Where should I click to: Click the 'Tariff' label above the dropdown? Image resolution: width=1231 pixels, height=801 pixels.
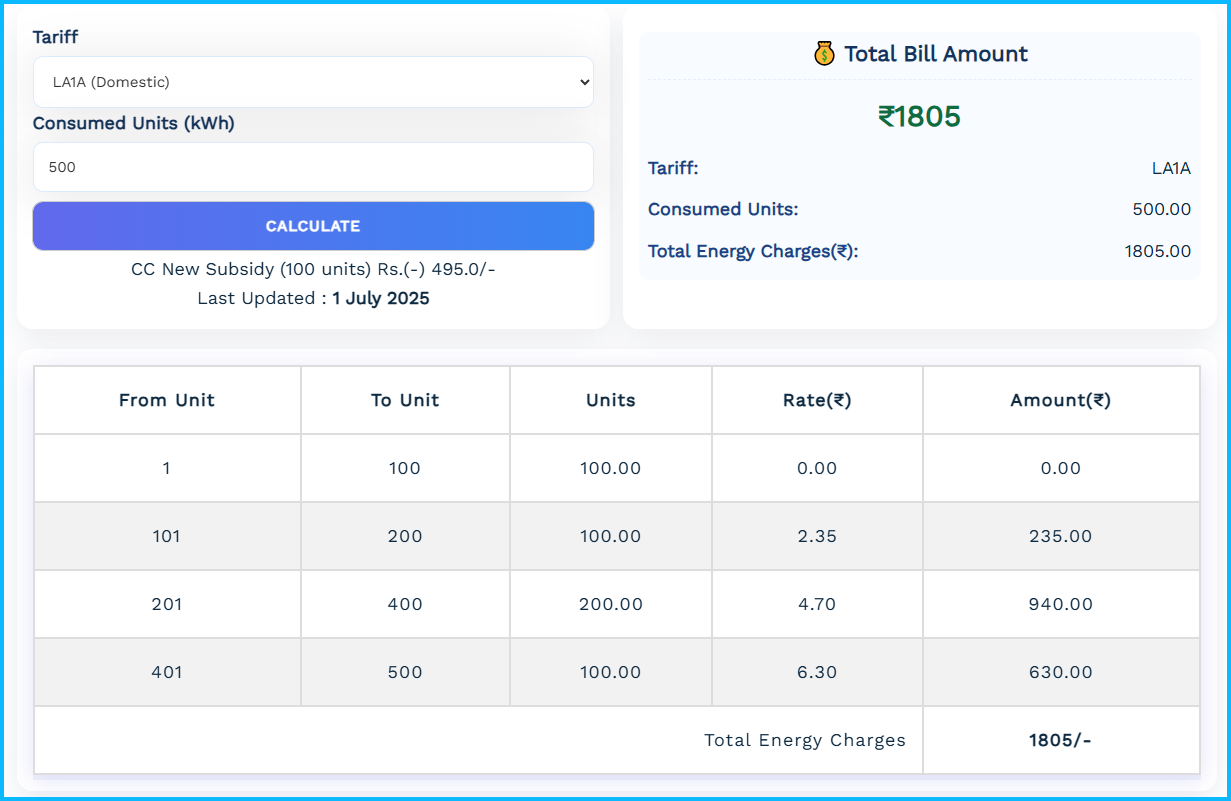point(55,37)
